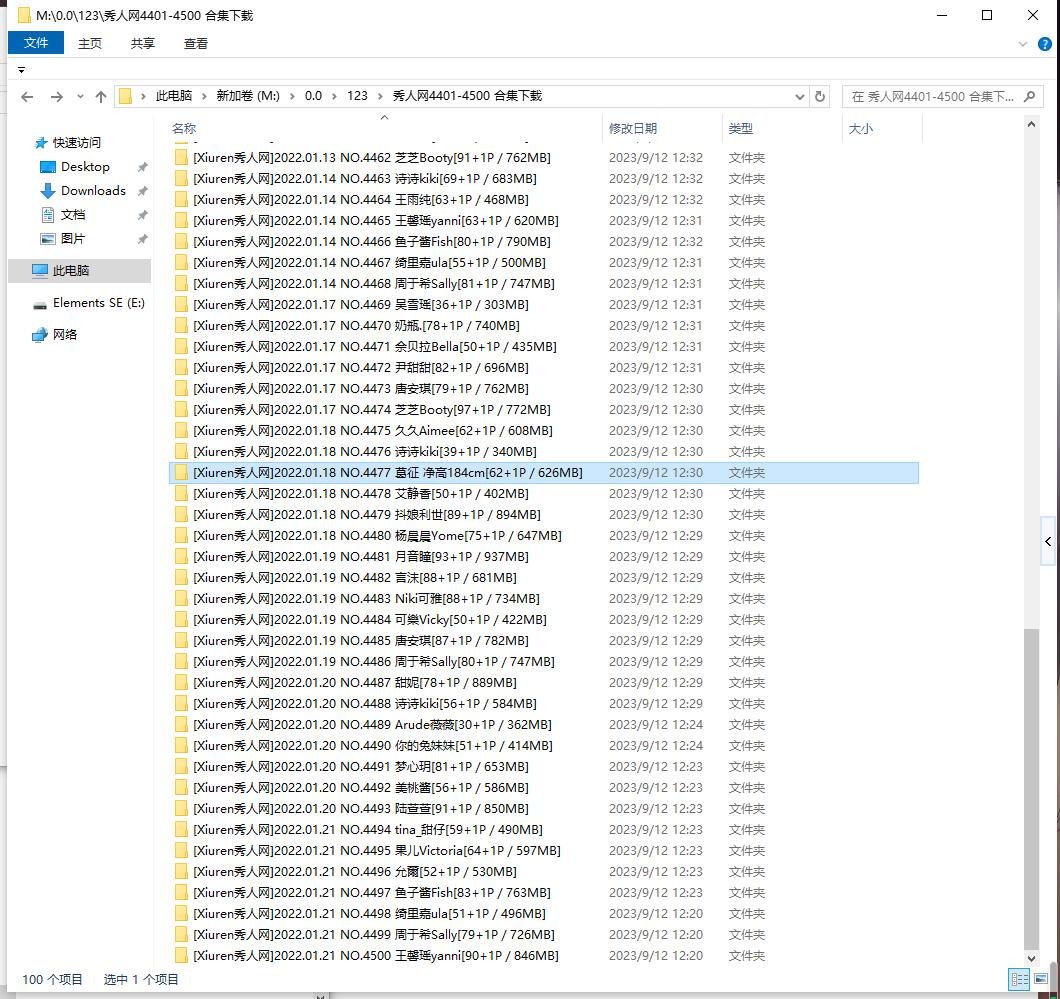The width and height of the screenshot is (1060, 999).
Task: Click the pin icon next to Desktop
Action: [143, 167]
